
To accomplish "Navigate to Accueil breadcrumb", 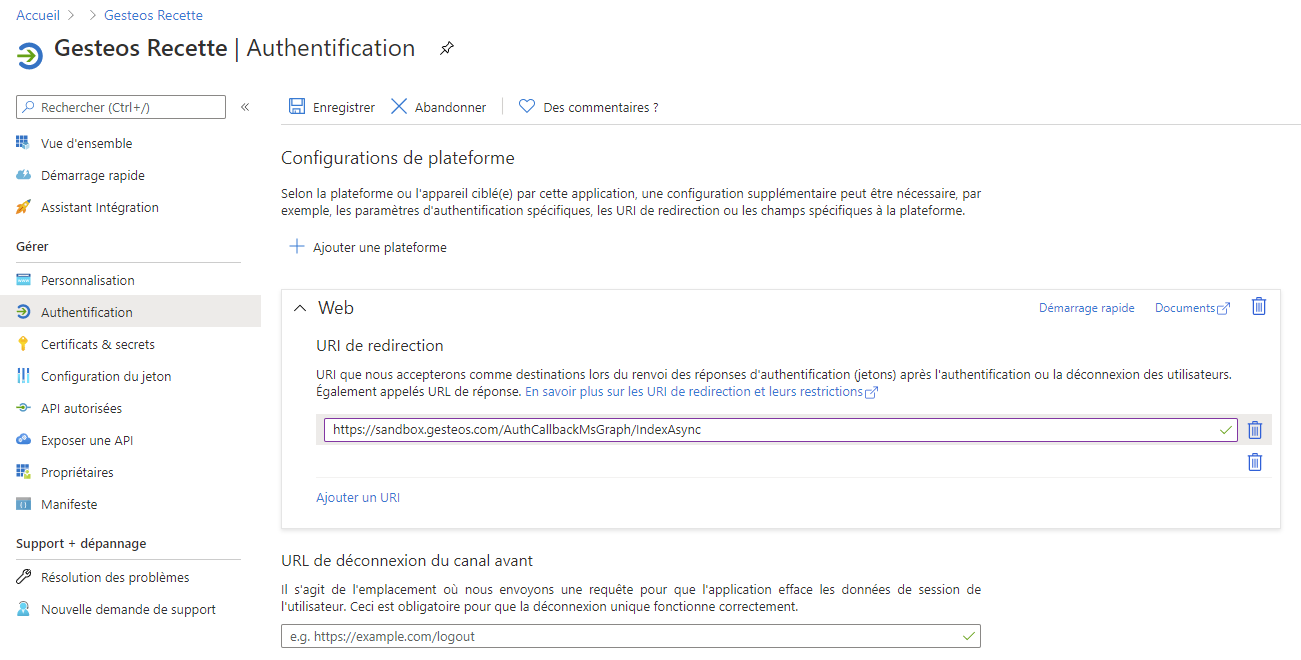I will click(38, 15).
